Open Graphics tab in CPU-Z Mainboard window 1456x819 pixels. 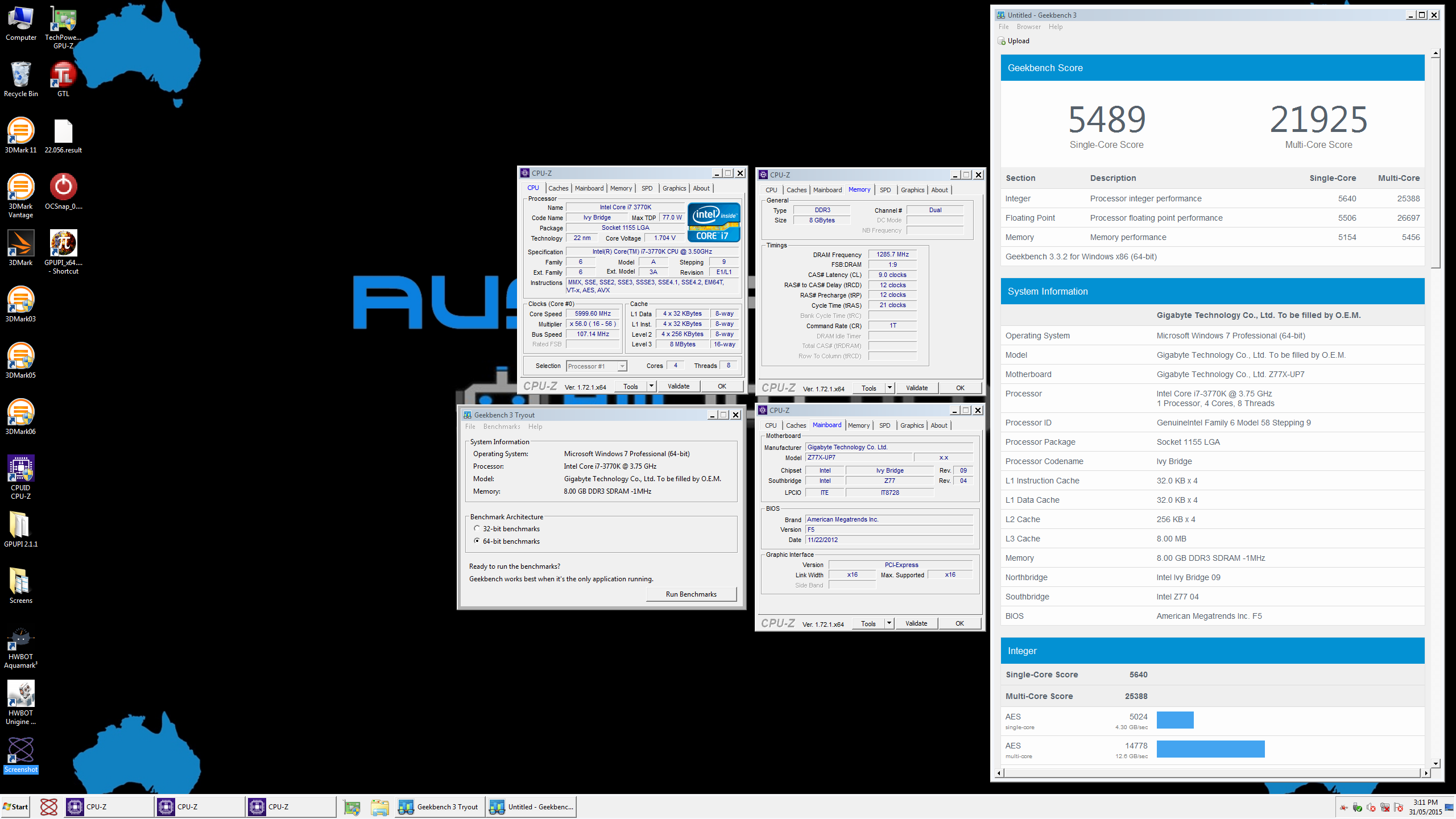tap(912, 425)
